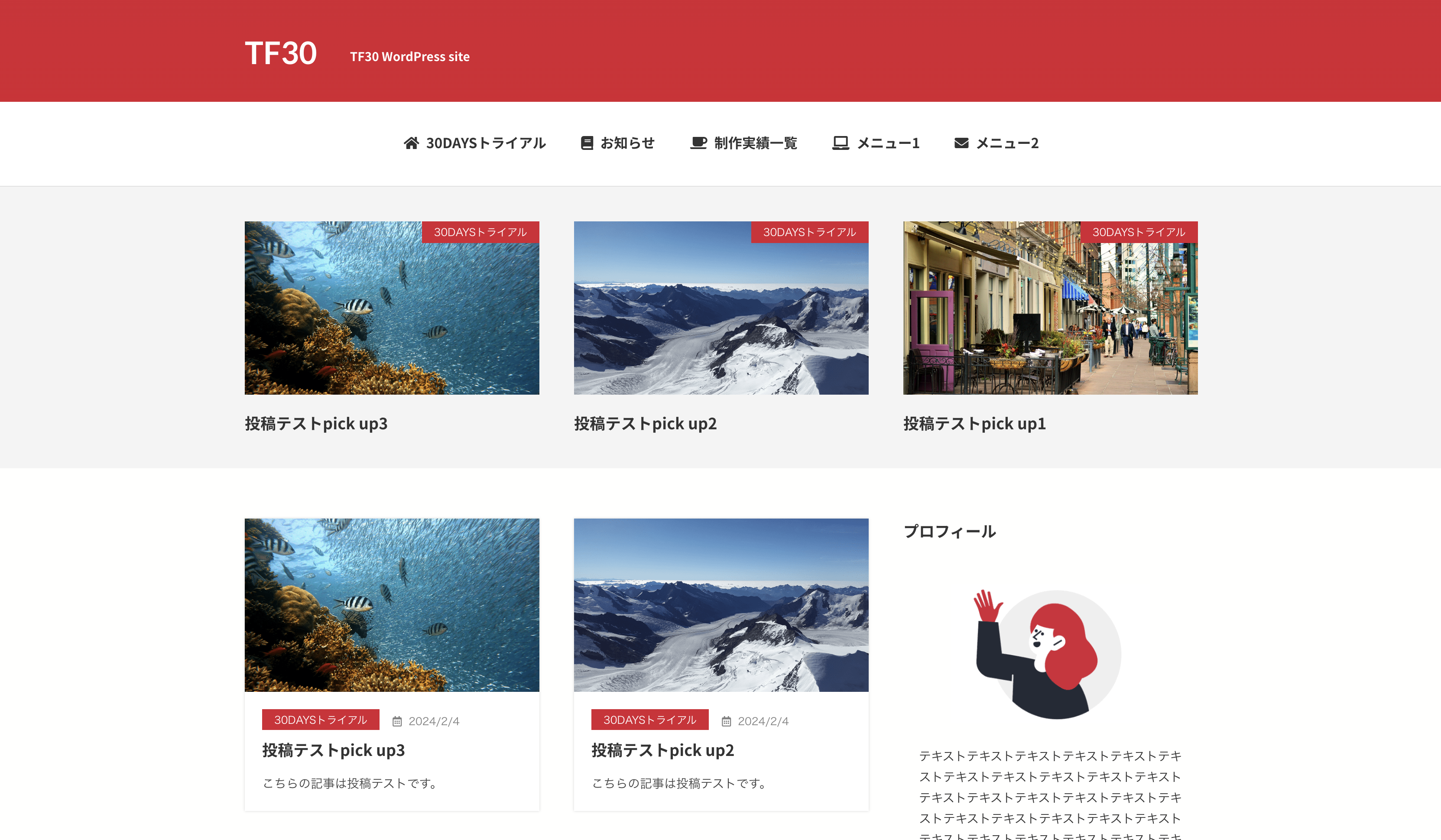Click the book icon beside お知らせ
Screen dimensions: 1441x840
click(586, 143)
